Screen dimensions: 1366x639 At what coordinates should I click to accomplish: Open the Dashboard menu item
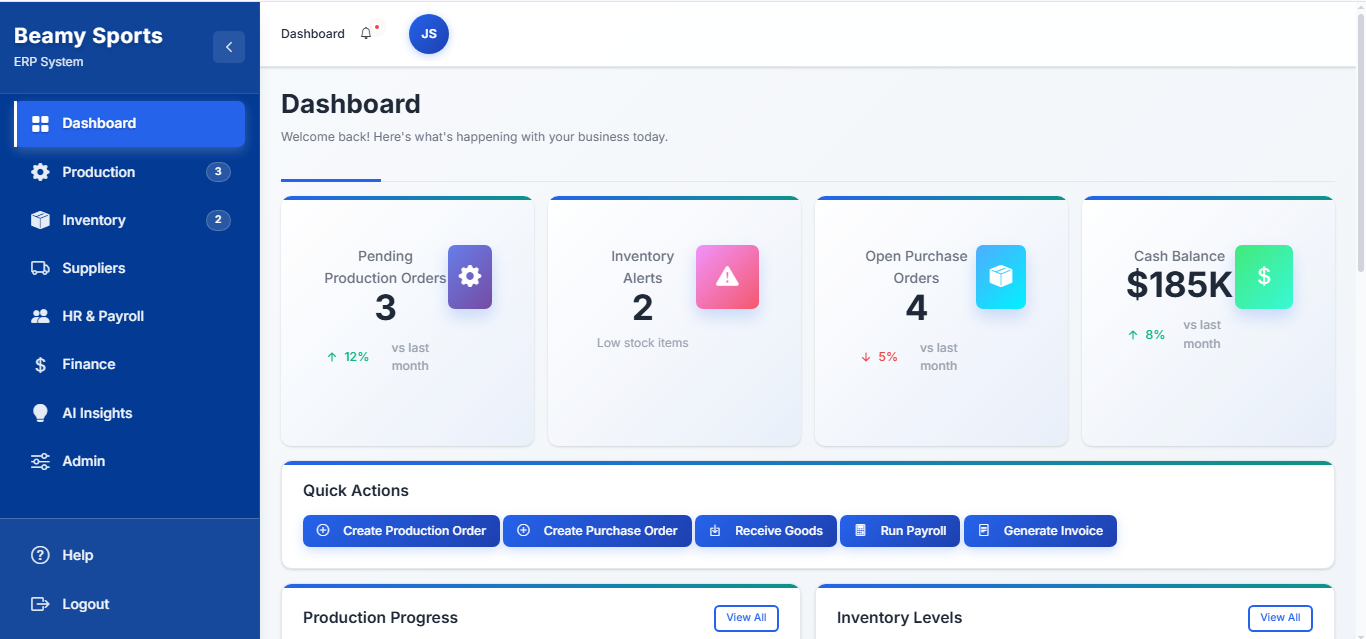click(x=130, y=124)
